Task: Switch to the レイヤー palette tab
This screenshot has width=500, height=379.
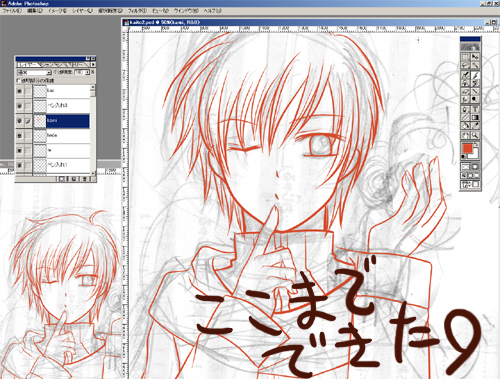Action: [28, 64]
